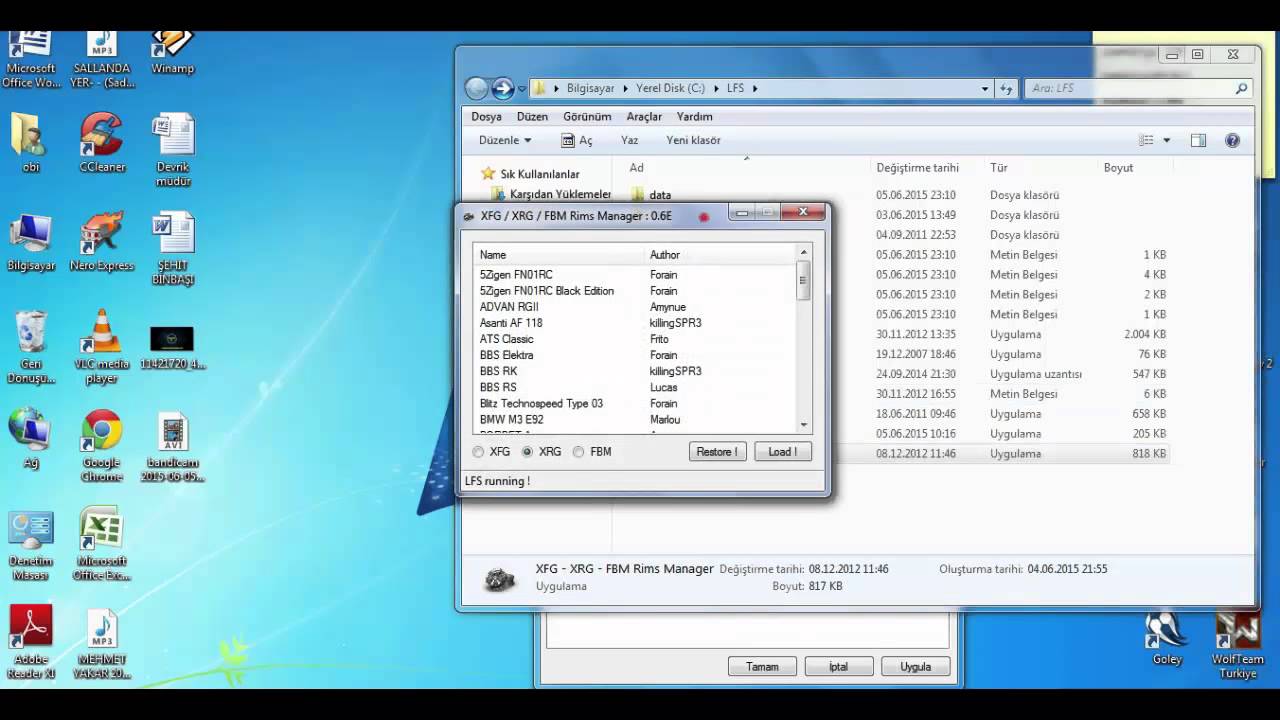Select Blitz Technospeed Type 03 rim
1280x720 pixels.
tap(541, 403)
